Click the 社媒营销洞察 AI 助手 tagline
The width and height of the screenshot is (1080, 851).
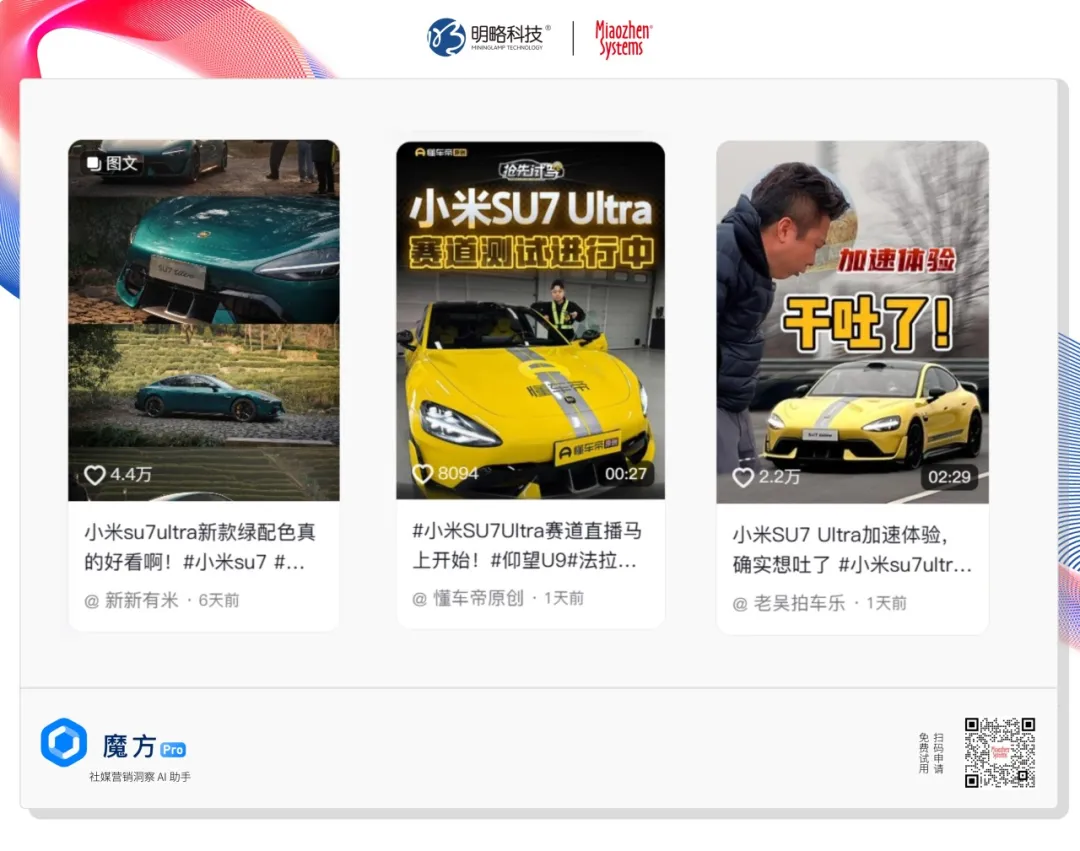(140, 777)
